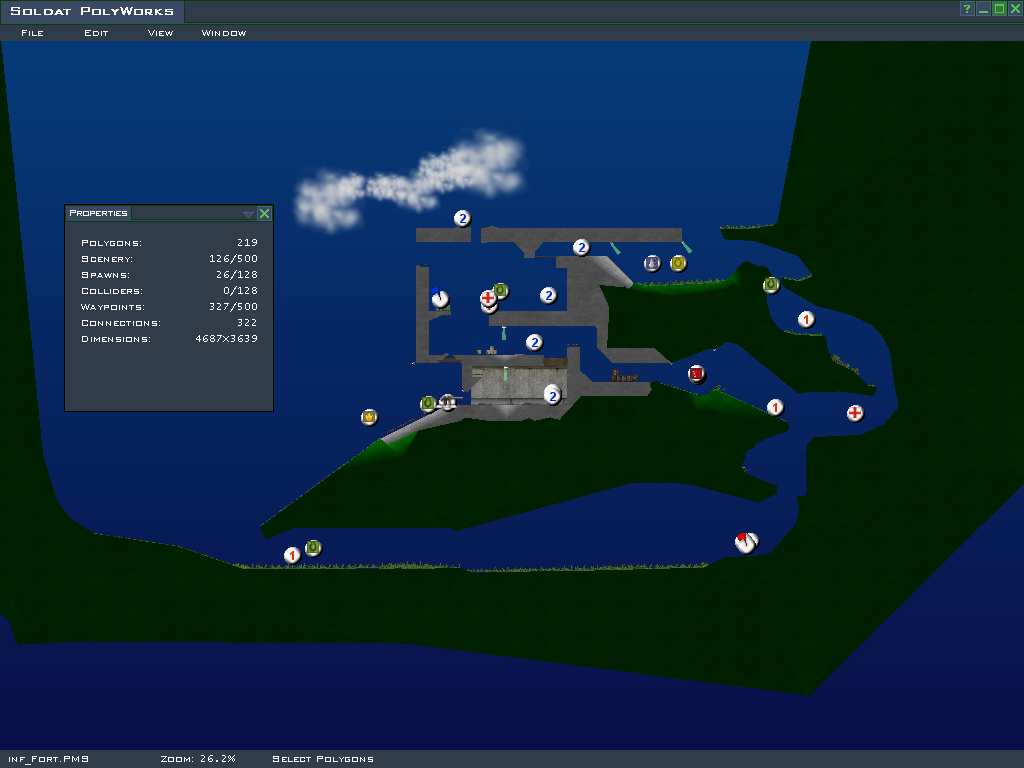
Task: Click the blue flag spawn marker
Action: click(x=440, y=298)
